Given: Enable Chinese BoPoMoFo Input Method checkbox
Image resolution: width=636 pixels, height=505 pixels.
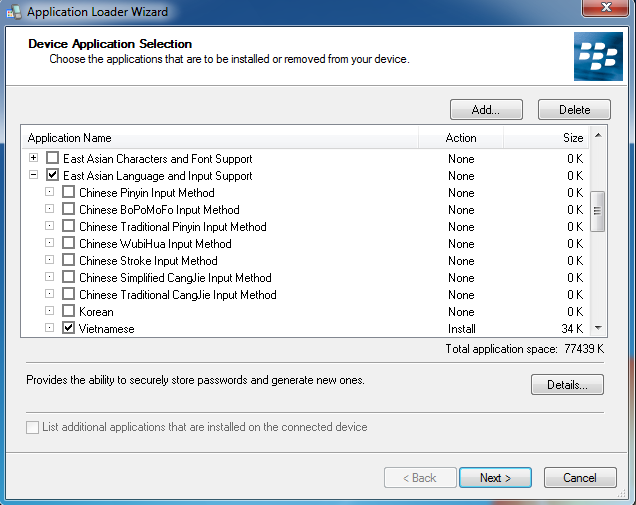Looking at the screenshot, I should [x=68, y=209].
